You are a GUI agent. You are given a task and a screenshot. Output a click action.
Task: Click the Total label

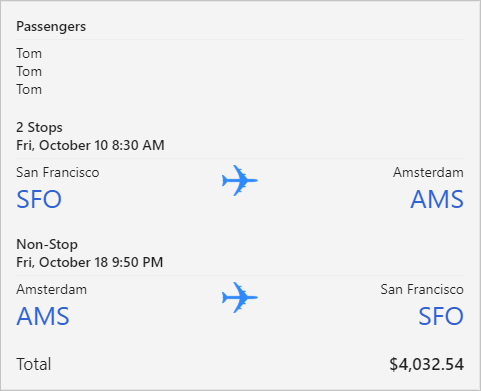[x=34, y=364]
